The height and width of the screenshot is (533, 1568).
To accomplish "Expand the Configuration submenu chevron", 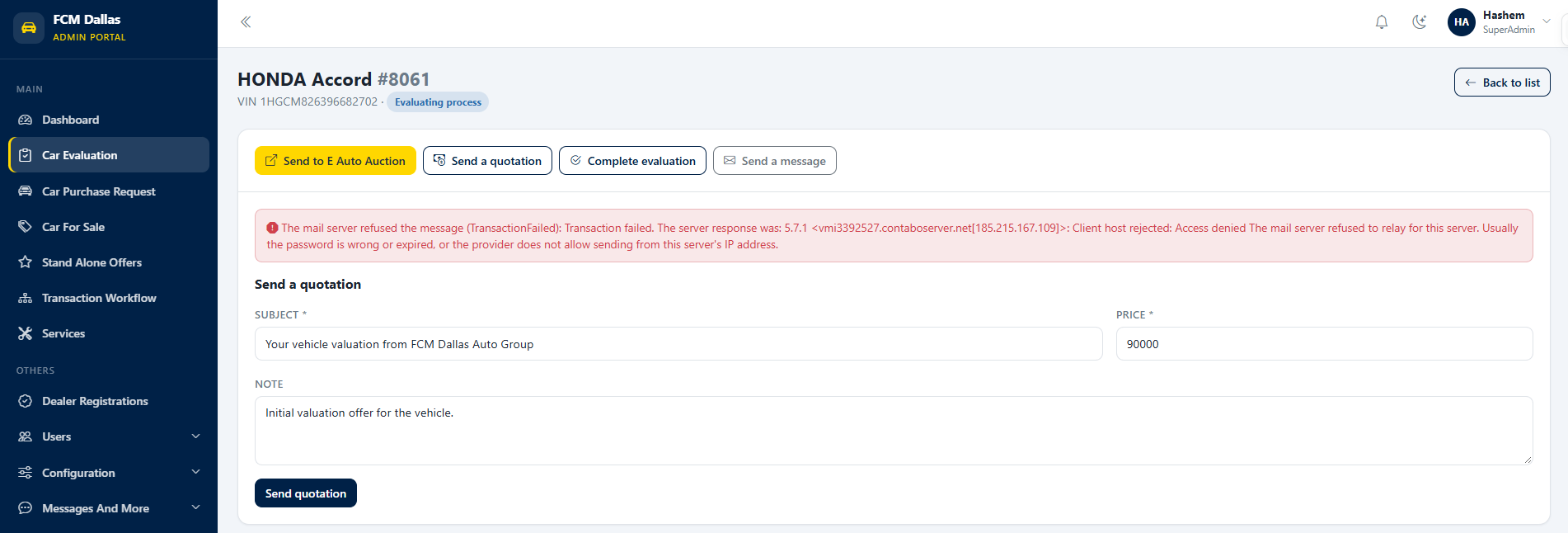I will (195, 472).
